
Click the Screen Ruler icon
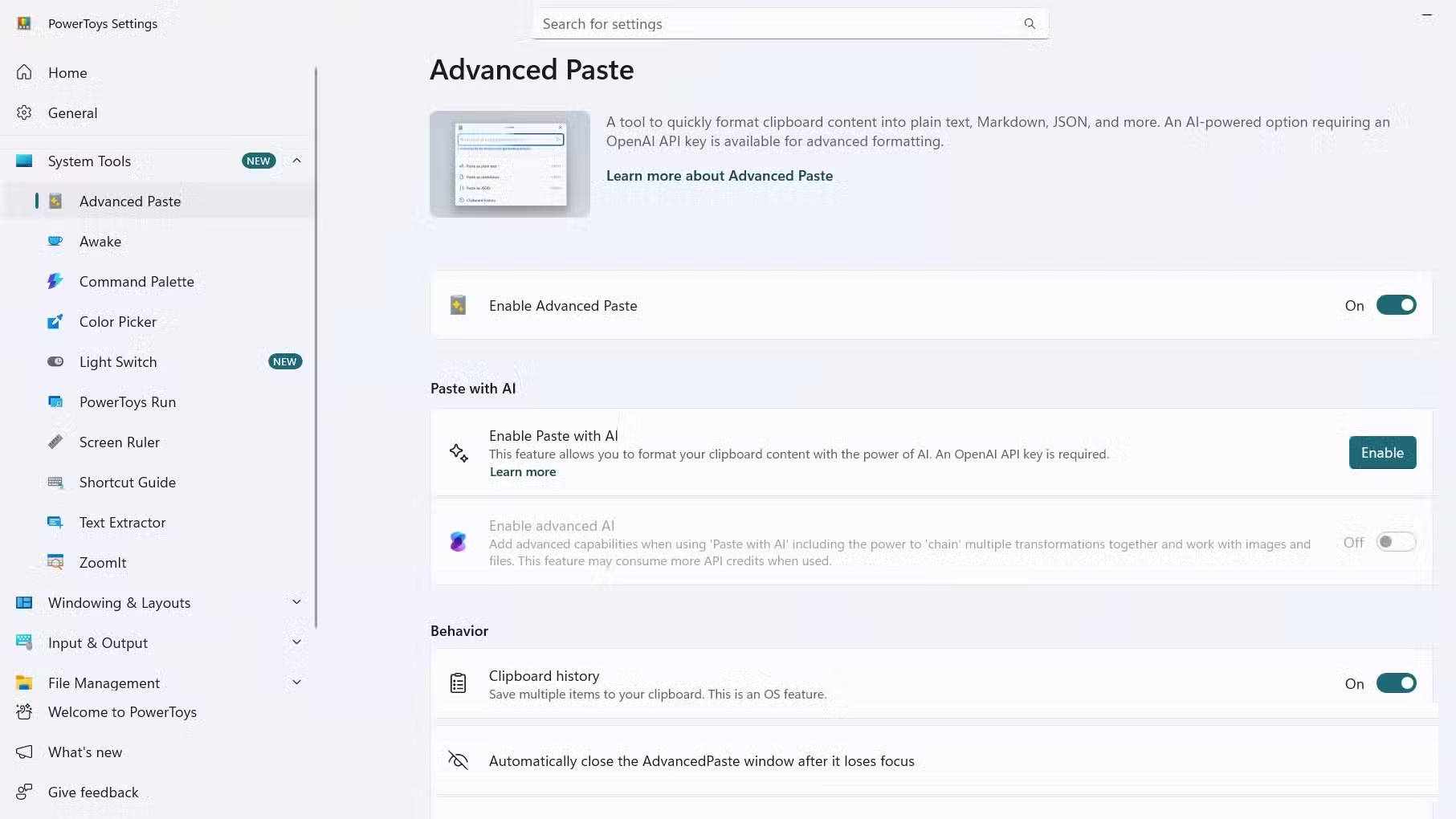(x=55, y=442)
